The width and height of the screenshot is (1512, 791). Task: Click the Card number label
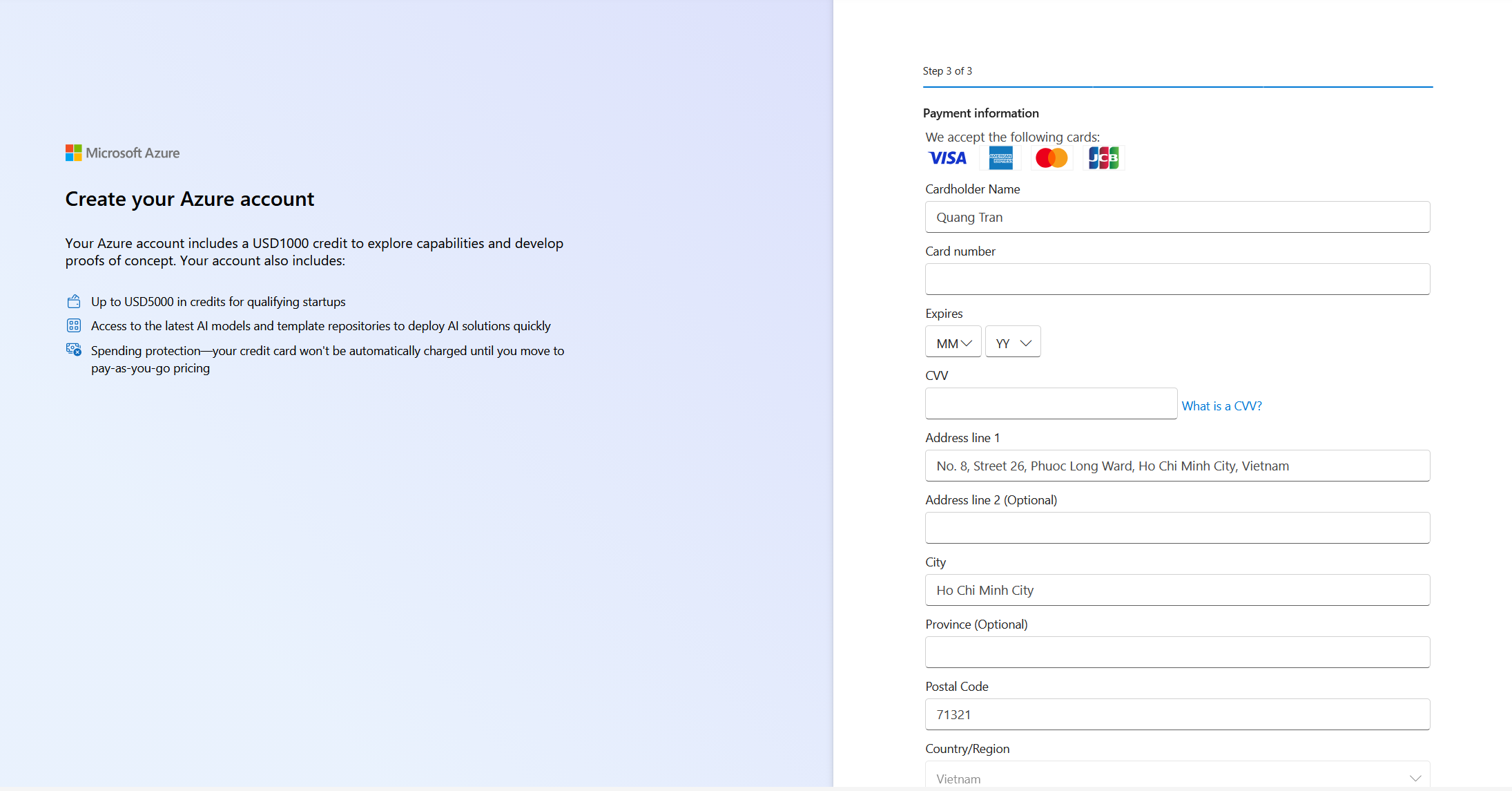point(960,251)
